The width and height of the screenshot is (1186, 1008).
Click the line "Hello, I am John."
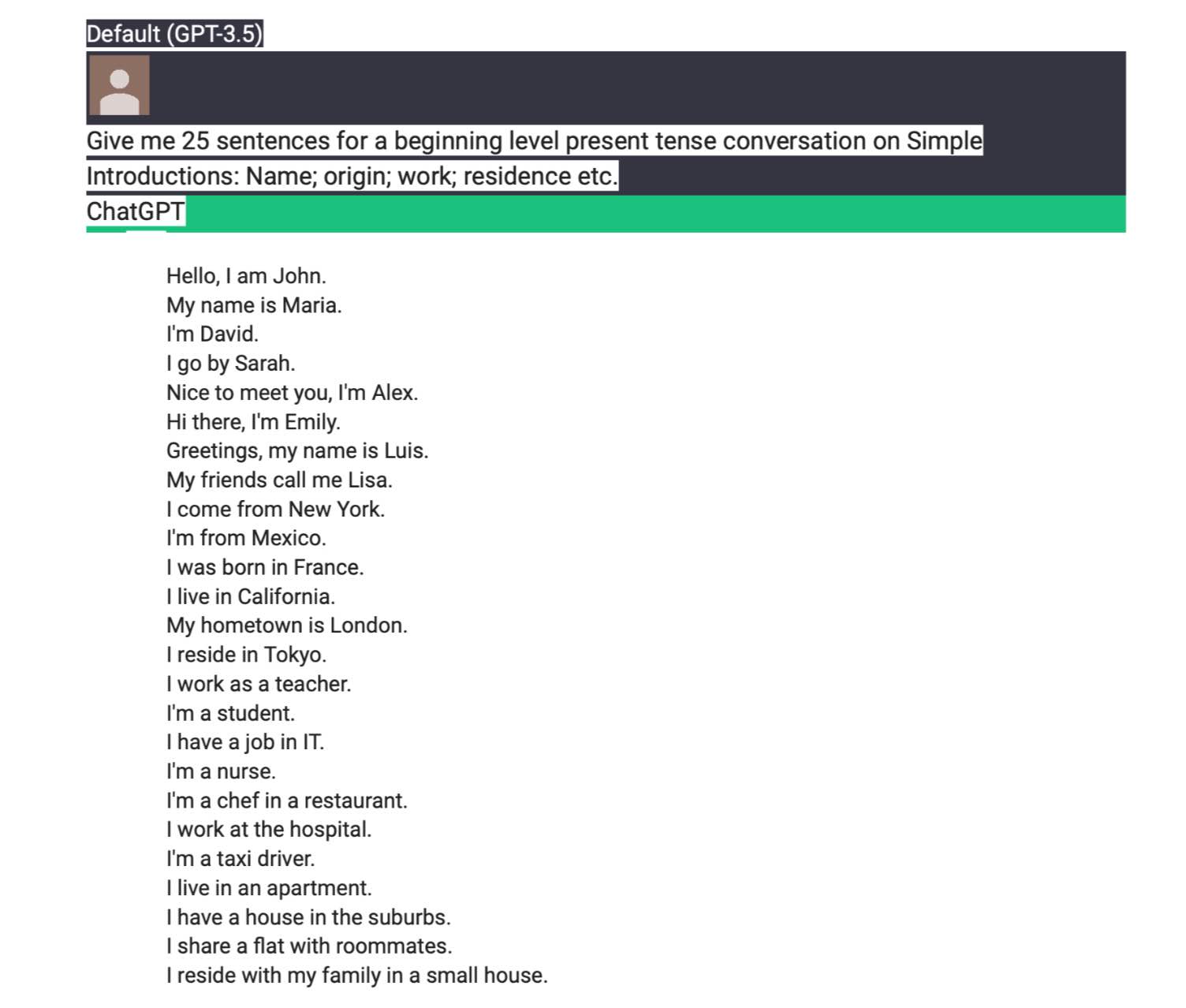(246, 276)
